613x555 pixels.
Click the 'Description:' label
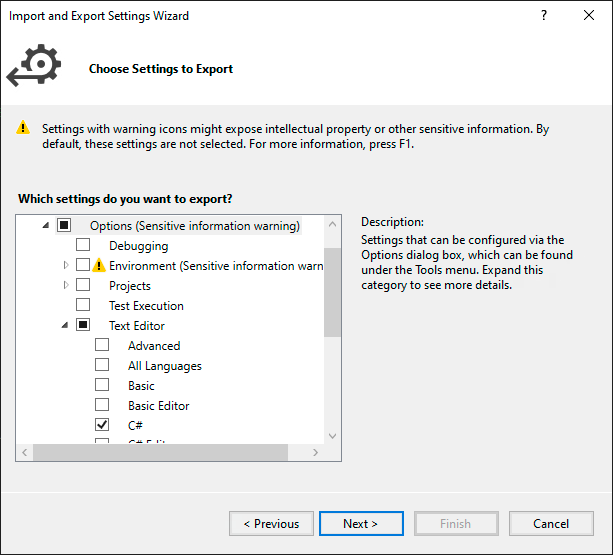click(392, 222)
